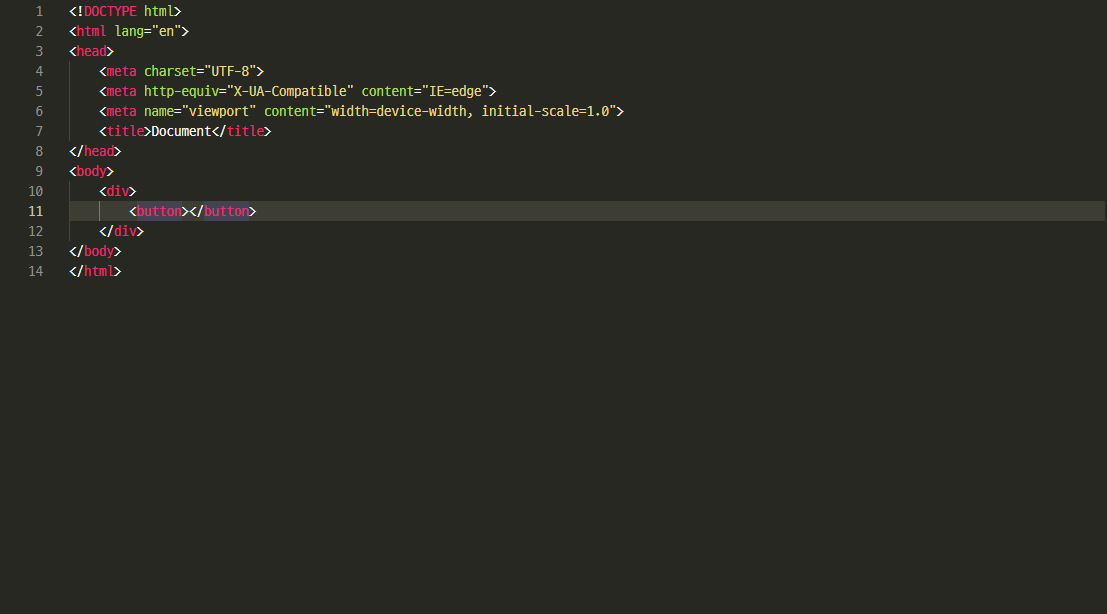Image resolution: width=1107 pixels, height=614 pixels.
Task: Click the opening button tag
Action: coord(159,211)
